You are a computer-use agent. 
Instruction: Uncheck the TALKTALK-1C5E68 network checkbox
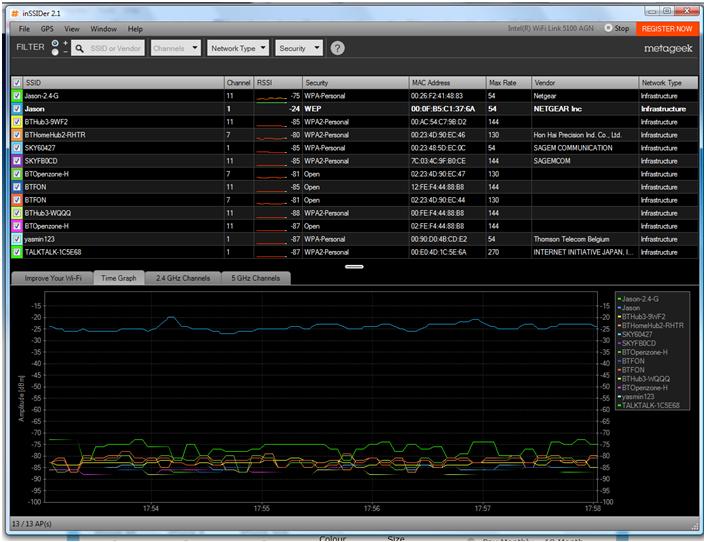(17, 252)
